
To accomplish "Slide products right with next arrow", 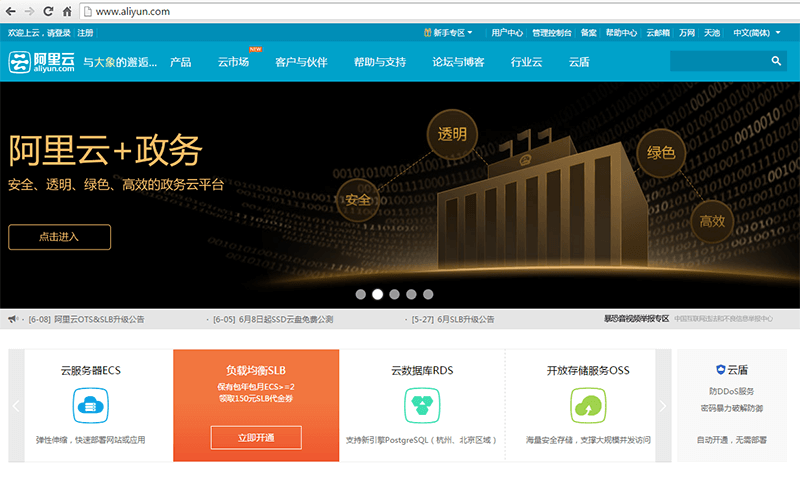I will (663, 406).
